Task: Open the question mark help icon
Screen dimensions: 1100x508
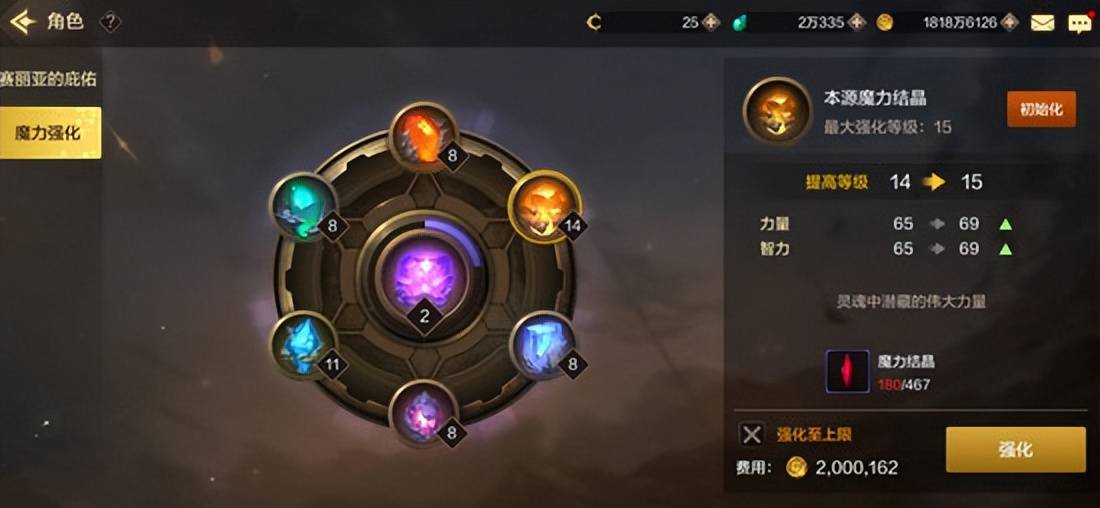Action: [110, 22]
